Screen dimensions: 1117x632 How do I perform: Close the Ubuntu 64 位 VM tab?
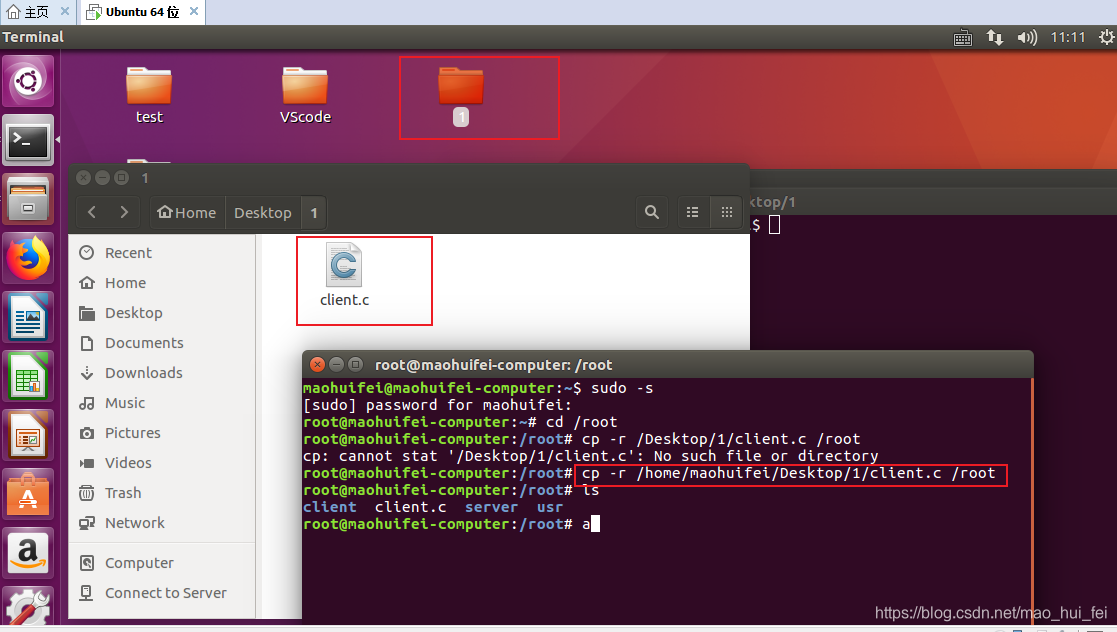(x=194, y=11)
